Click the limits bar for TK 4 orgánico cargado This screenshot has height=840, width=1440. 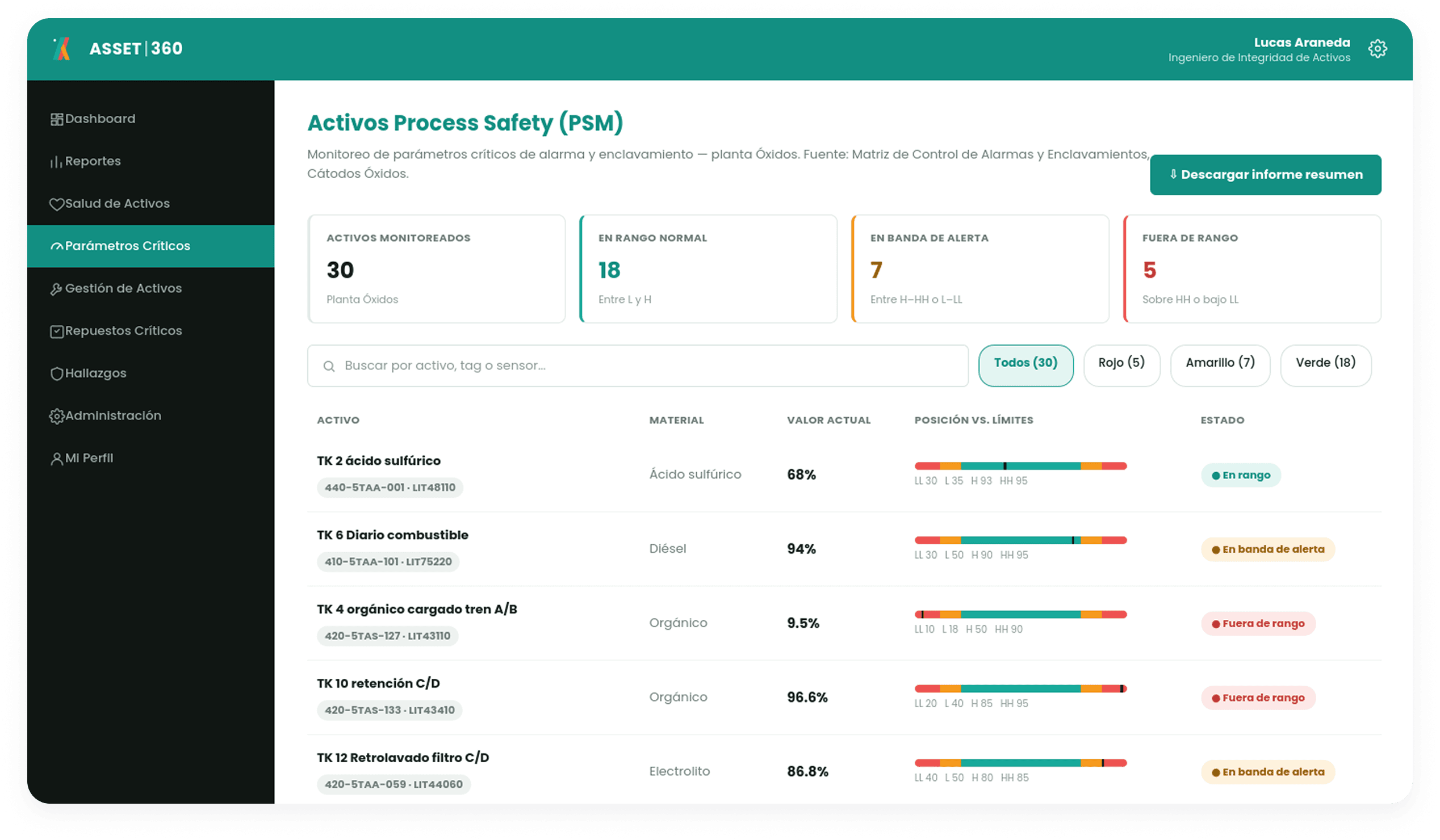(x=1020, y=615)
